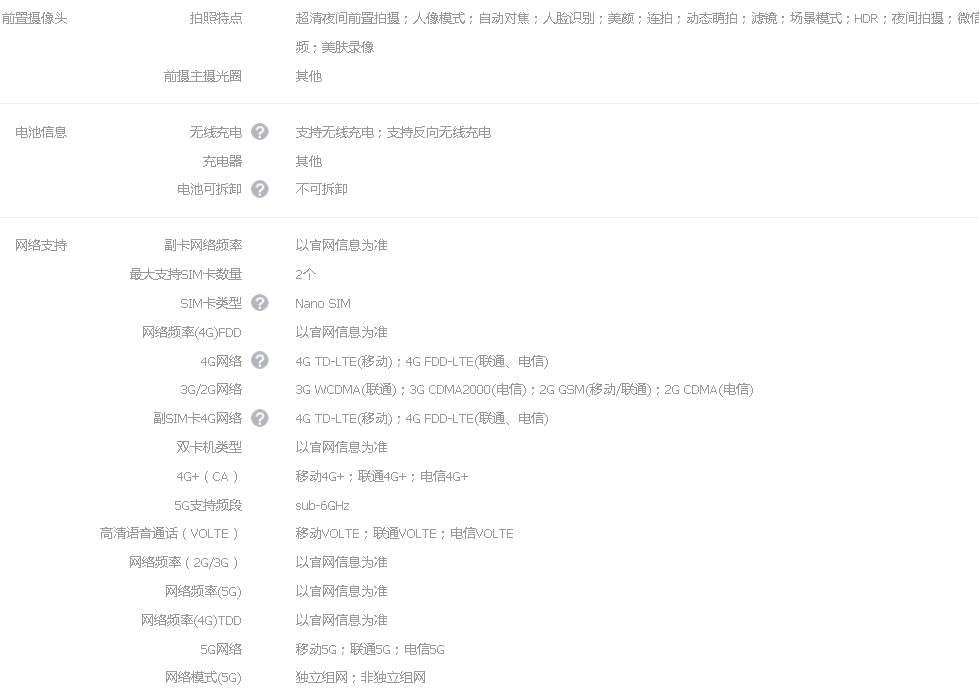The image size is (979, 688).
Task: Click the Nano SIM value text
Action: pos(323,303)
